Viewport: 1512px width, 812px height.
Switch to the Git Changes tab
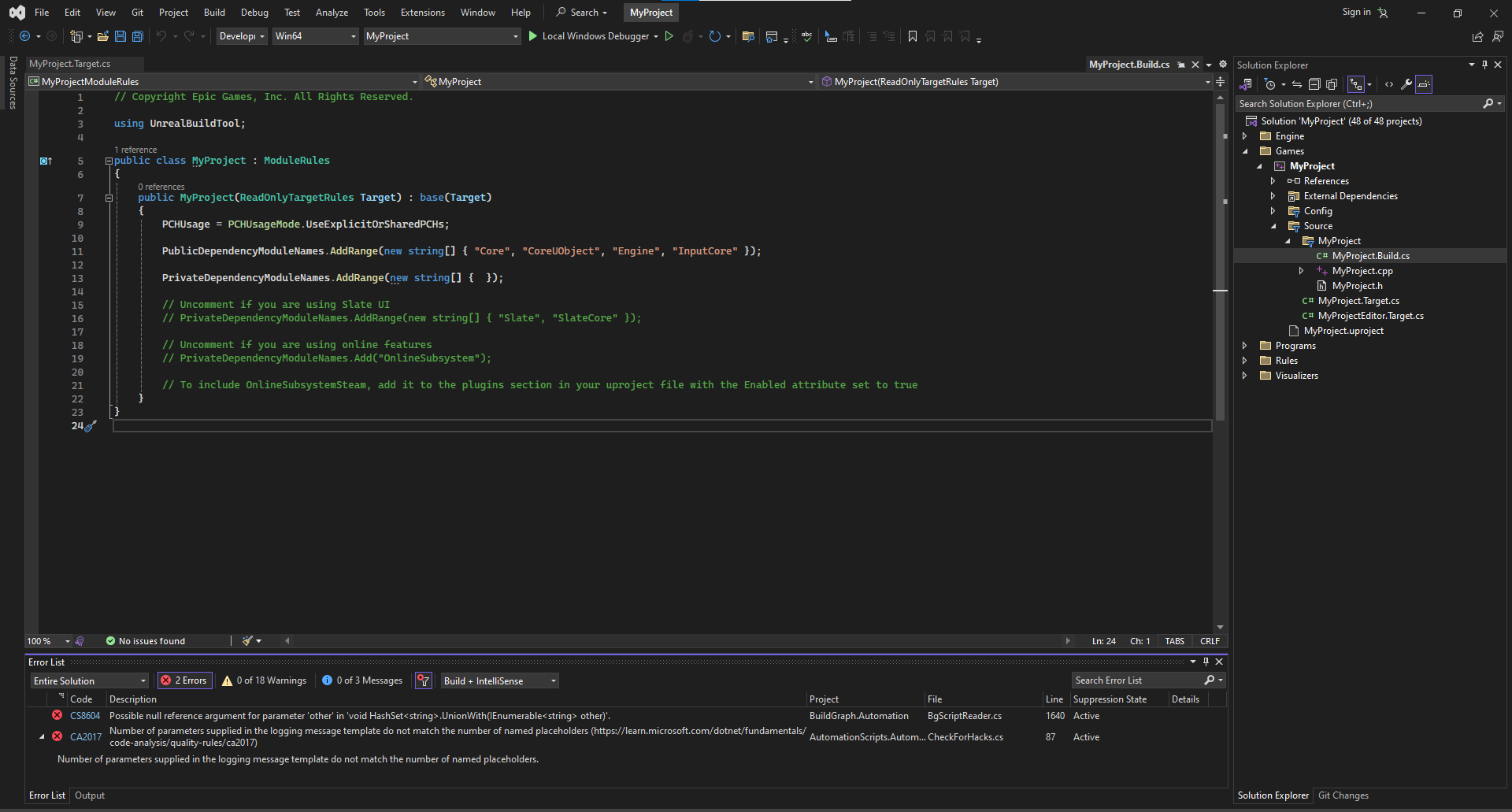[x=1343, y=795]
